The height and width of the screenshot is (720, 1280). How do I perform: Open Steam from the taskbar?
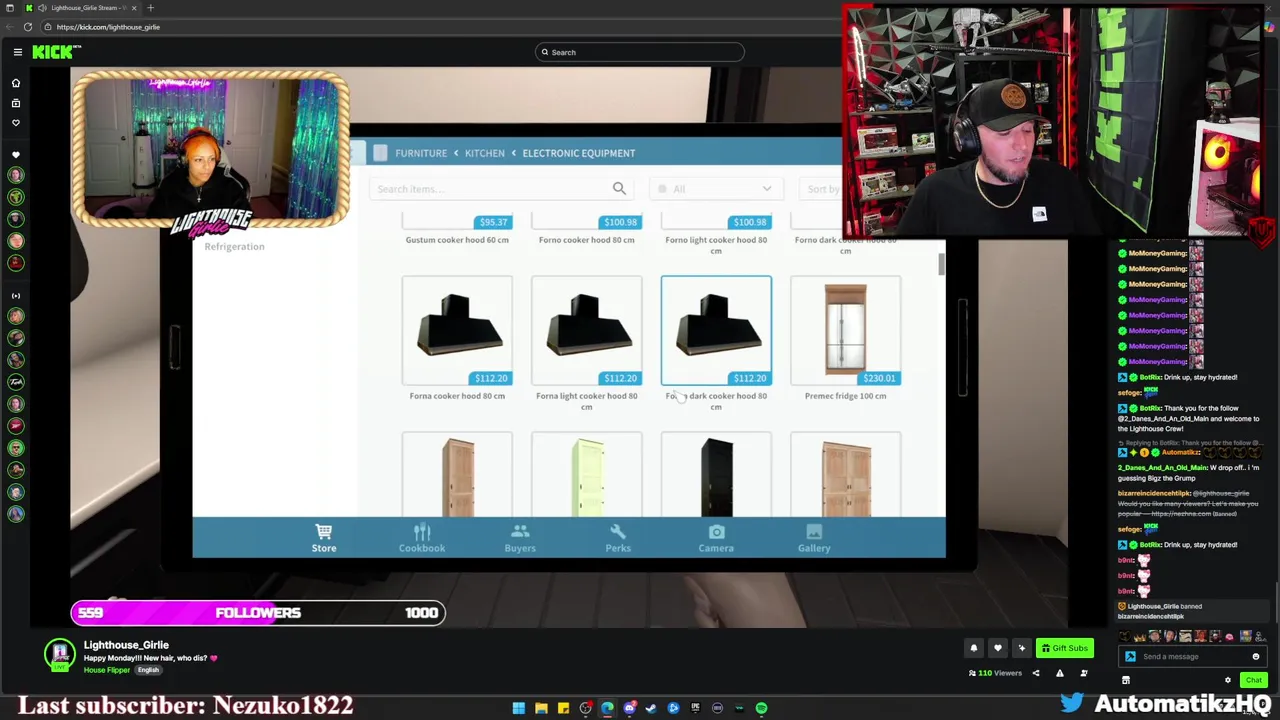tap(651, 708)
